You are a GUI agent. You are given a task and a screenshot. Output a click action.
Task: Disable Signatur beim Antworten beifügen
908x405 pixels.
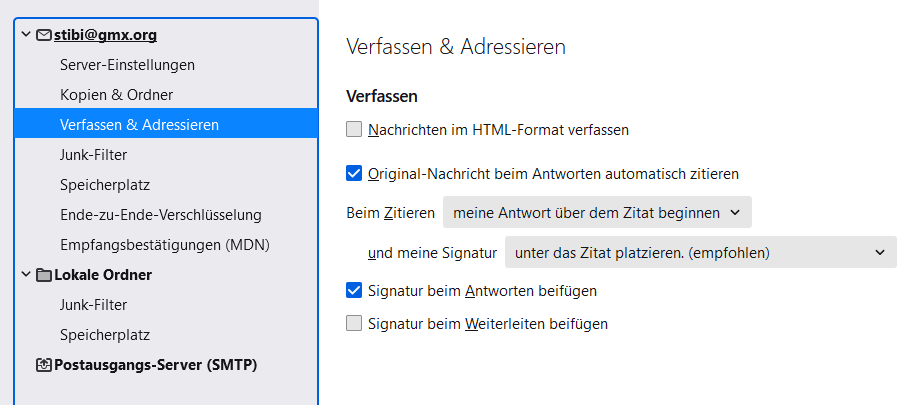(x=353, y=291)
